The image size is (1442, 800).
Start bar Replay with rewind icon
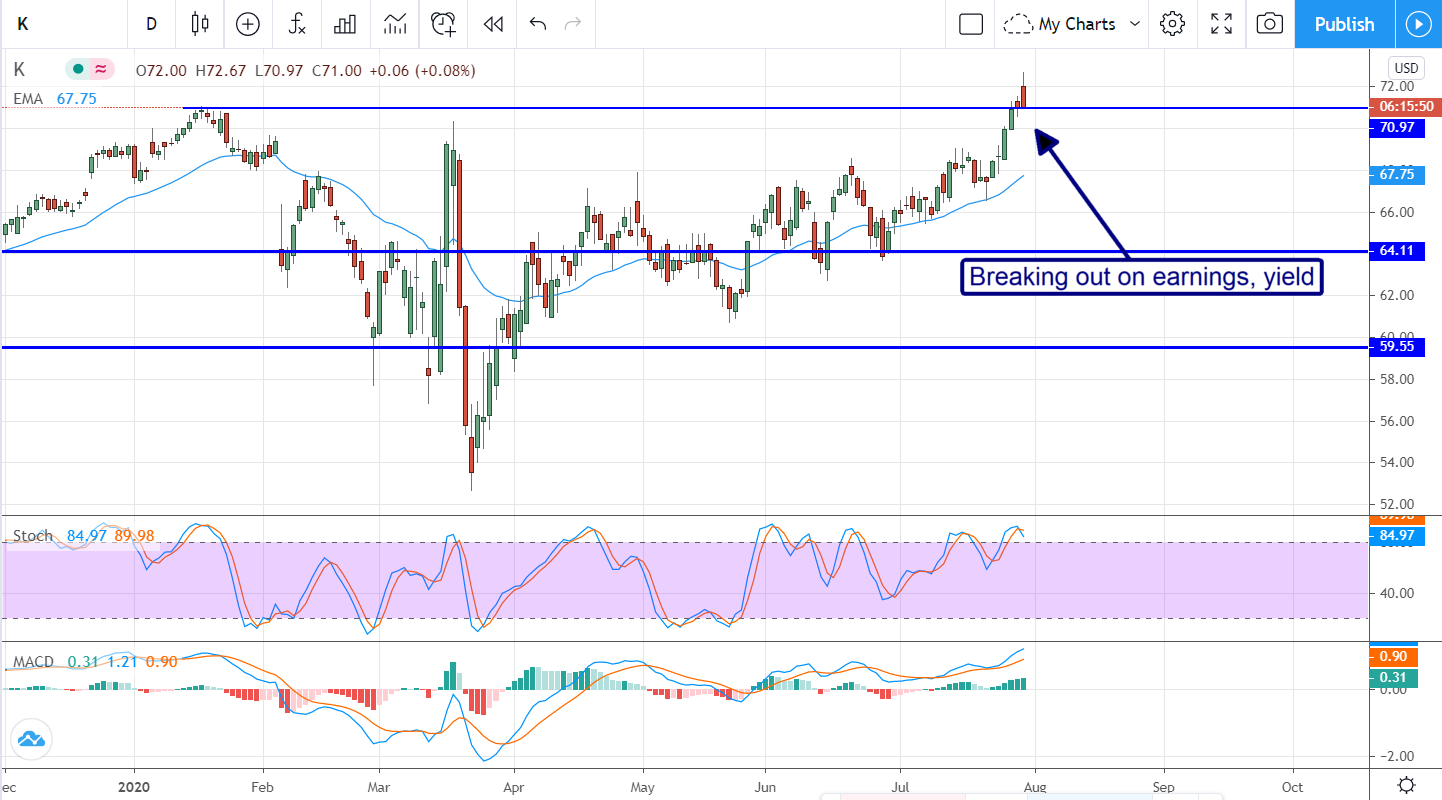[492, 24]
